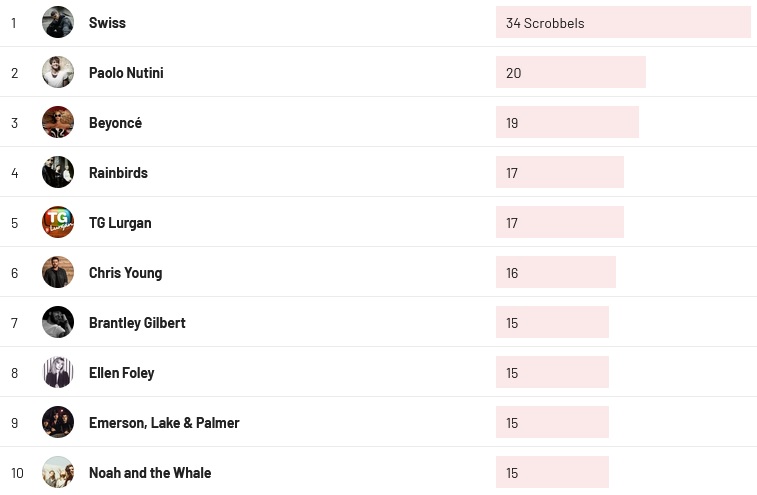Viewport: 757px width, 495px height.
Task: Select Beyoncé's 19 scrobbles bar
Action: pos(567,122)
